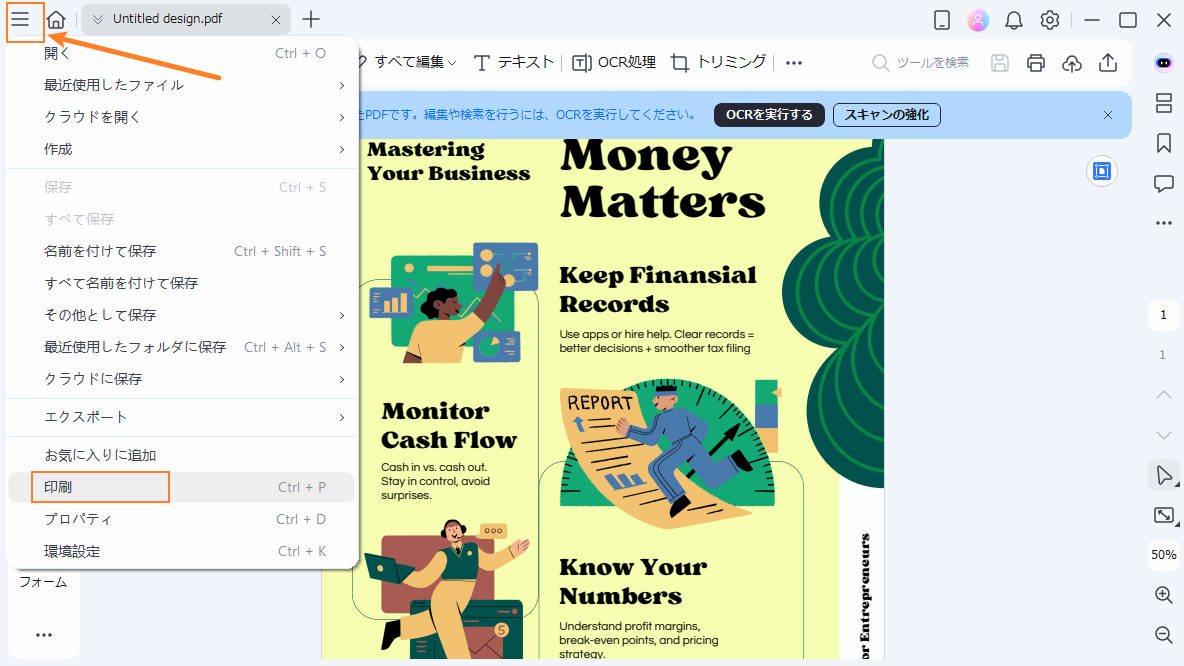Click the OCRを実行する button in the banner
Image resolution: width=1184 pixels, height=666 pixels.
[769, 114]
